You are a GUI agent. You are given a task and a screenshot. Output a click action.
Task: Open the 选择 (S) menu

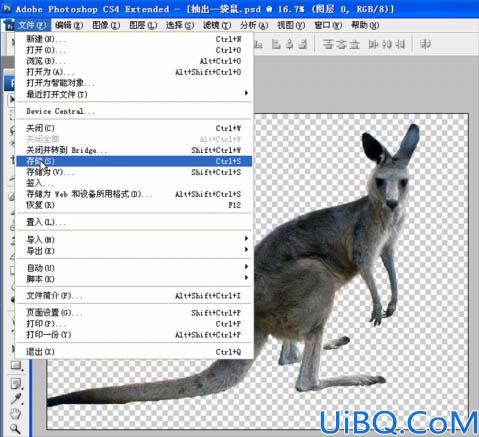coord(180,25)
